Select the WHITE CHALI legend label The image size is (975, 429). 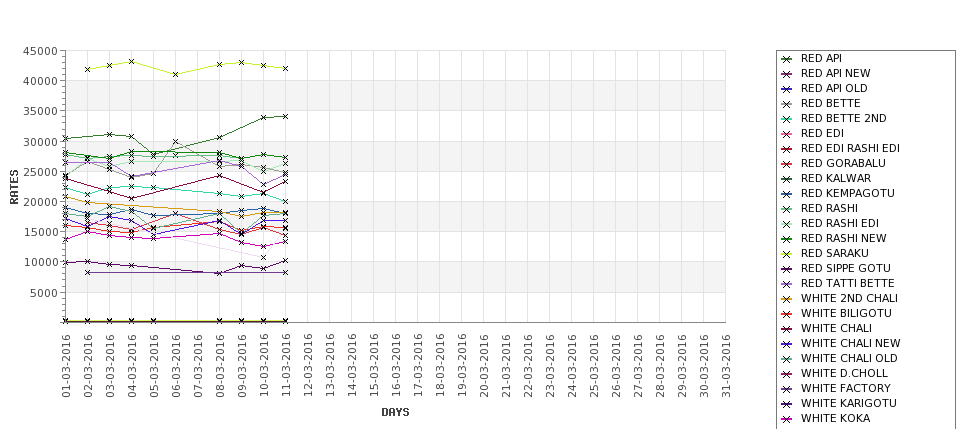836,328
